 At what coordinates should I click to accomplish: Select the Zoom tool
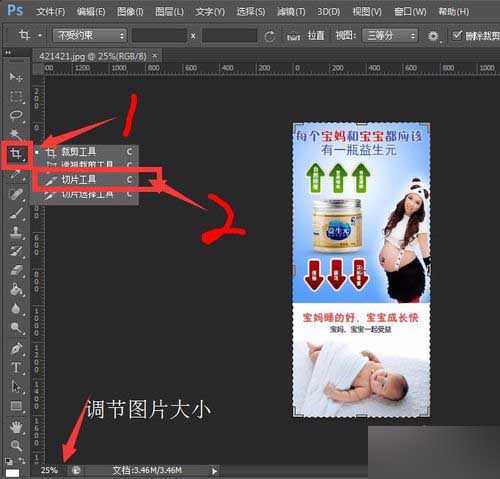point(16,445)
